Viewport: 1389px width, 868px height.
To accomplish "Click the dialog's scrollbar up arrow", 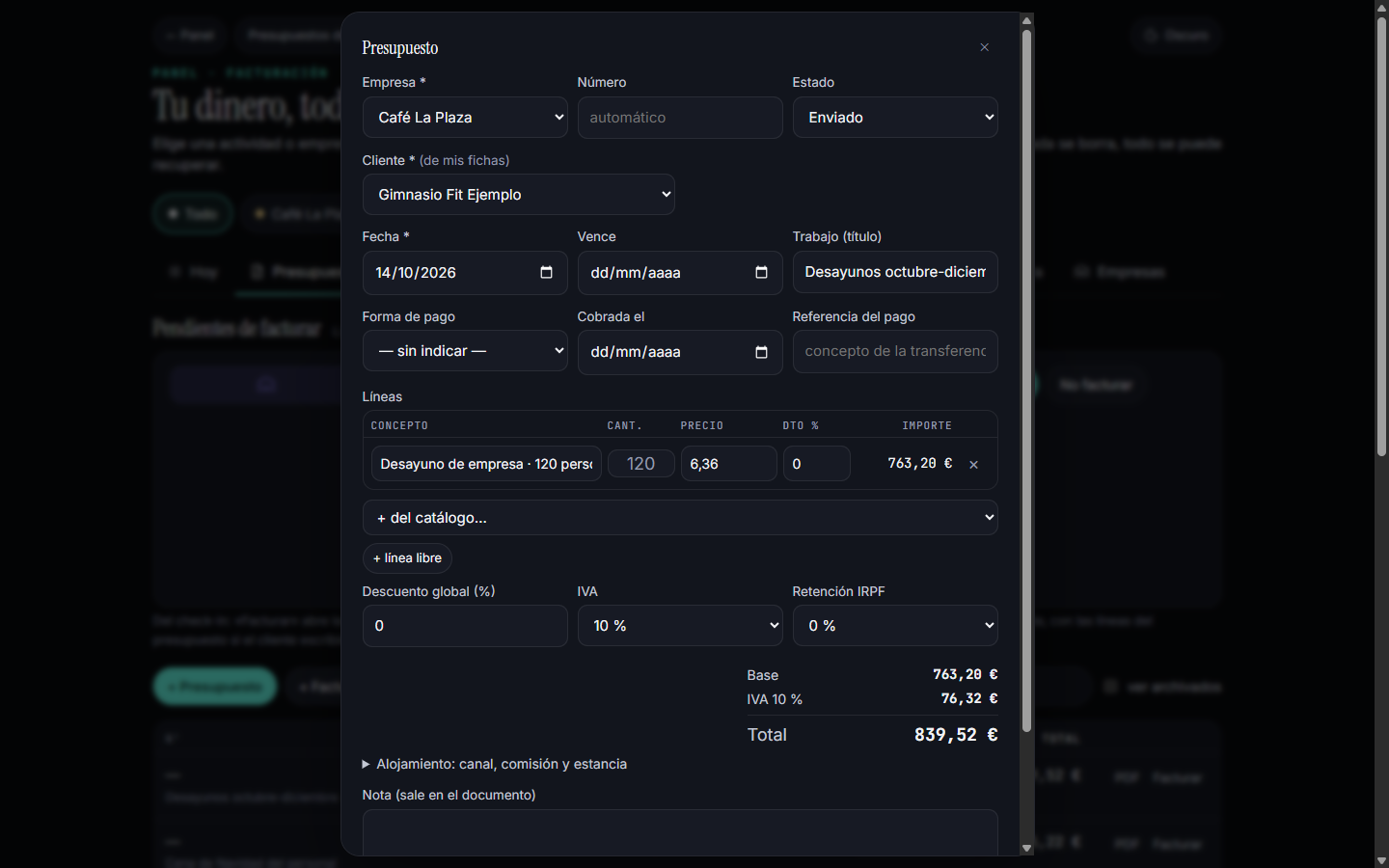I will point(1026,20).
